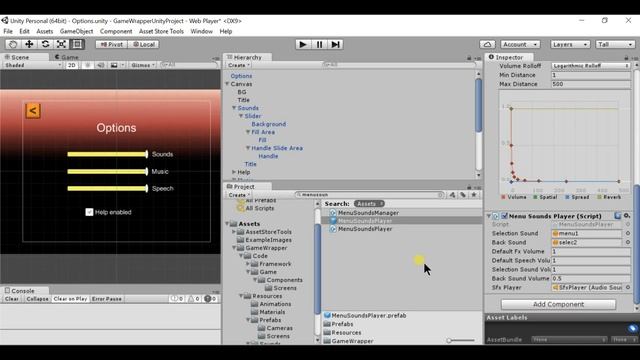Open the File menu
640x360 pixels.
click(8, 31)
